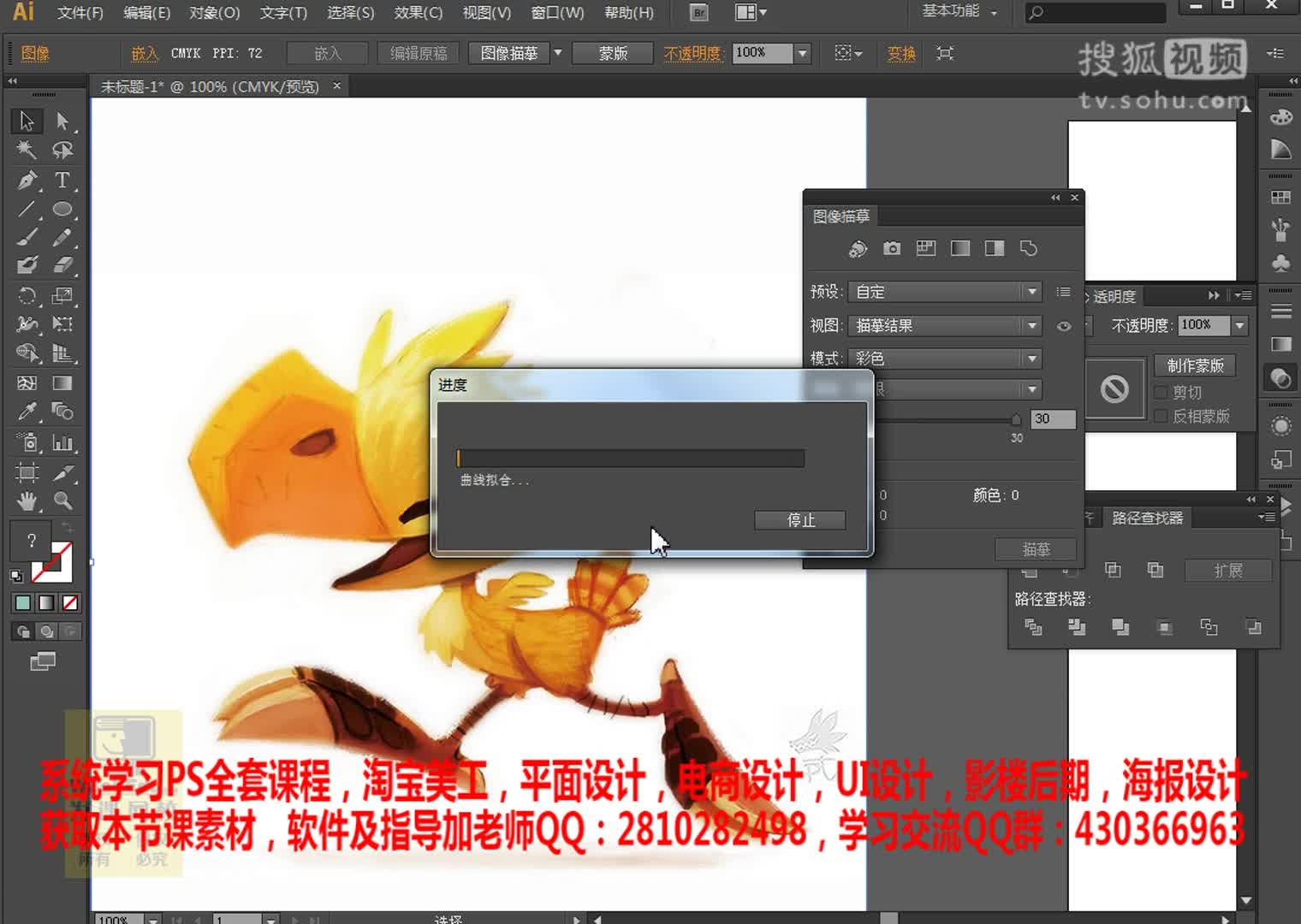Click the Grayscale preset icon in Image Trace

point(960,248)
